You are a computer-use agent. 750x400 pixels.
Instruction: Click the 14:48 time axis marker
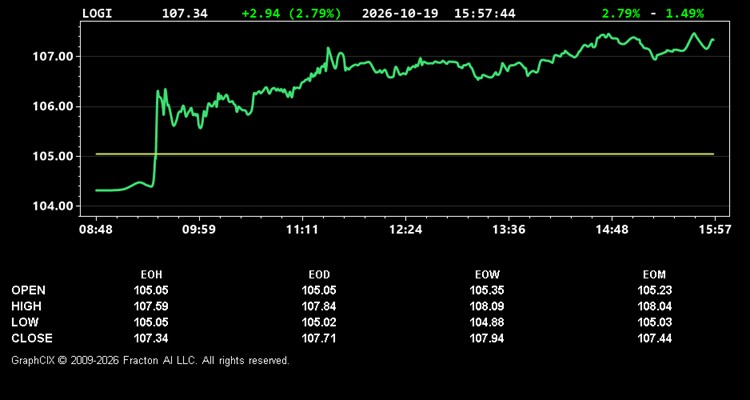coord(612,230)
